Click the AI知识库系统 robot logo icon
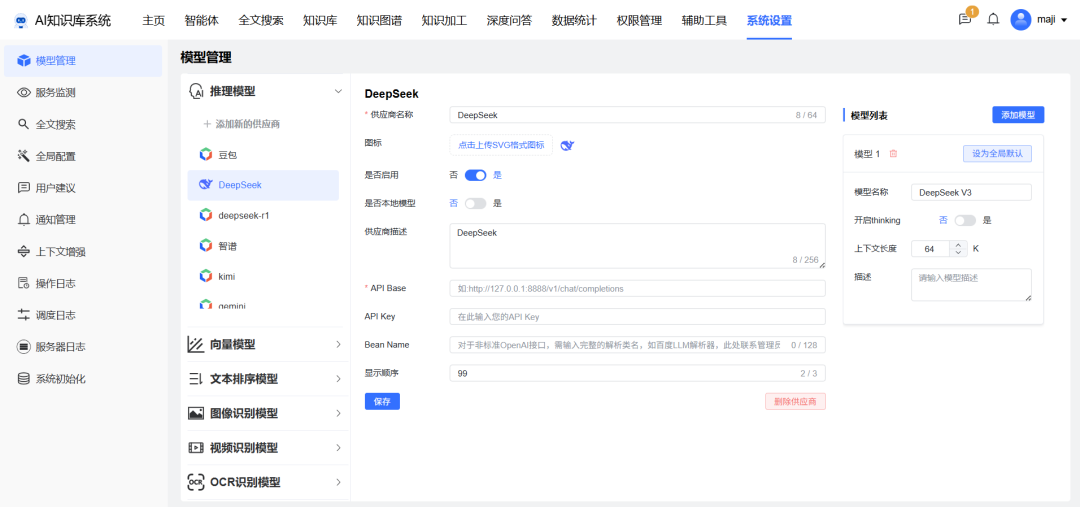Viewport: 1080px width, 507px height. point(21,20)
